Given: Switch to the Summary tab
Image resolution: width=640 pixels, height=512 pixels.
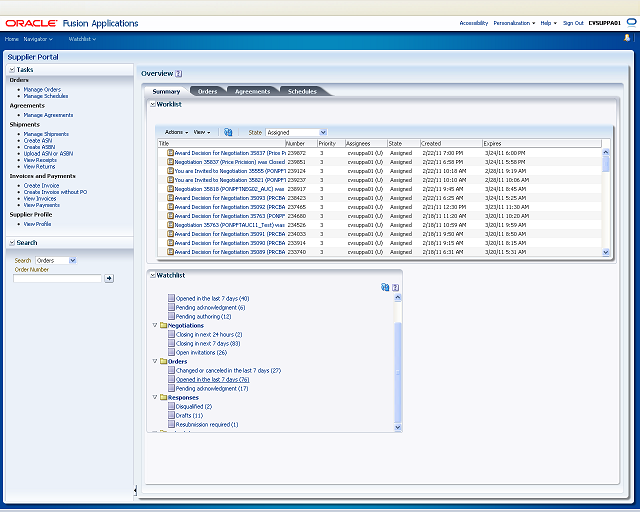Looking at the screenshot, I should click(166, 91).
